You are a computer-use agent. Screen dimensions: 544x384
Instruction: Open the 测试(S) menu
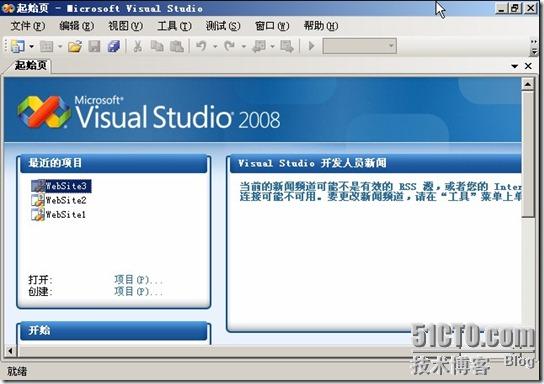223,26
